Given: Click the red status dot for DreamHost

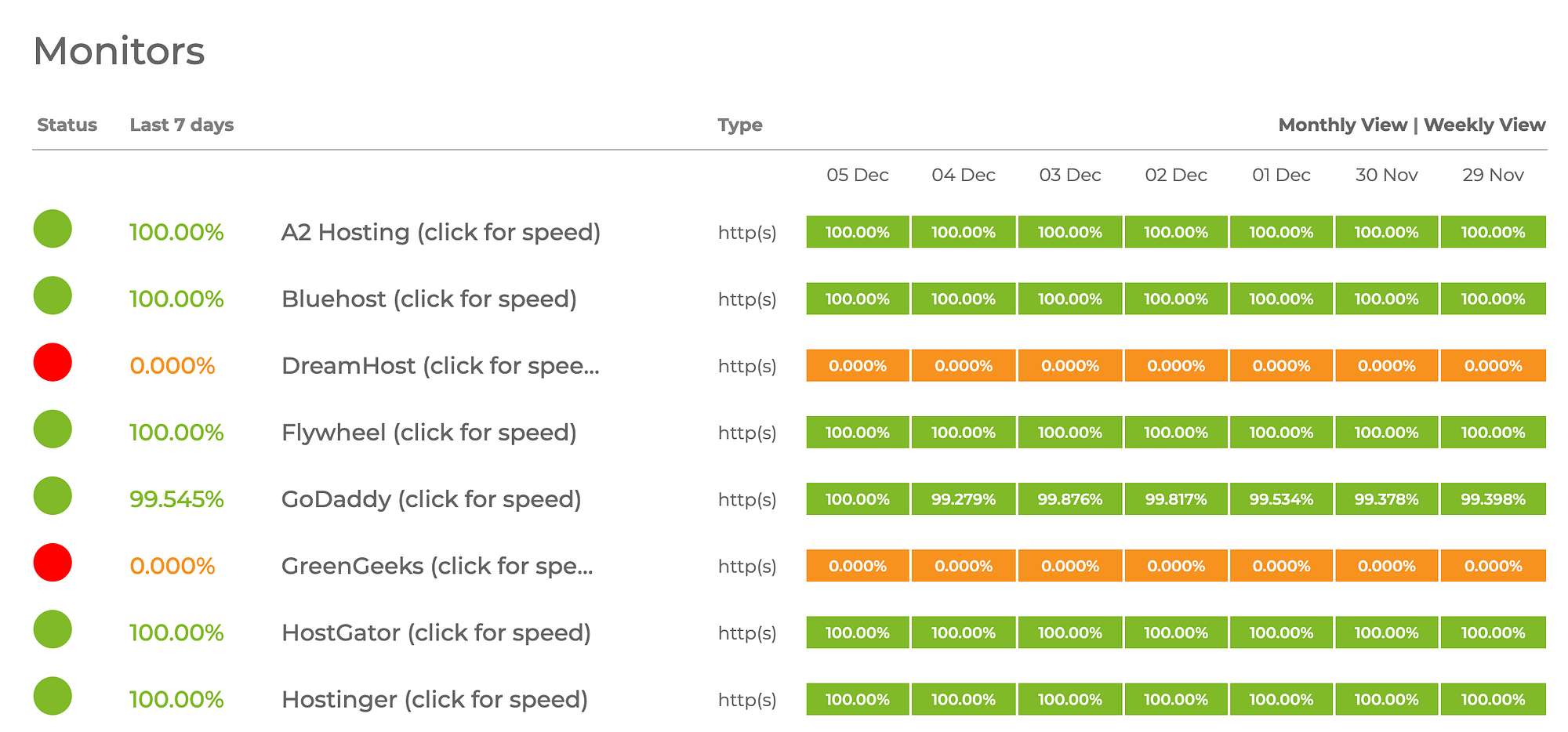Looking at the screenshot, I should click(53, 362).
